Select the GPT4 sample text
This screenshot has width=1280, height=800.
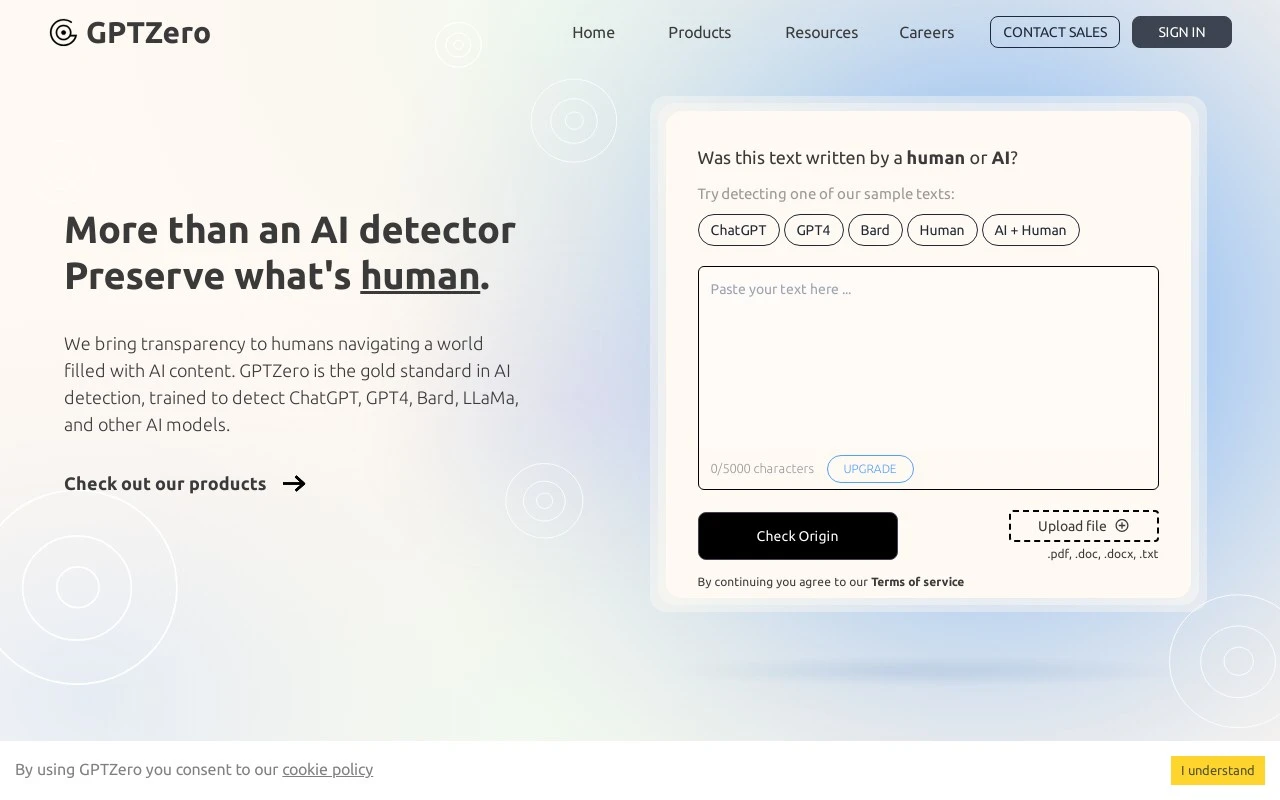tap(813, 230)
